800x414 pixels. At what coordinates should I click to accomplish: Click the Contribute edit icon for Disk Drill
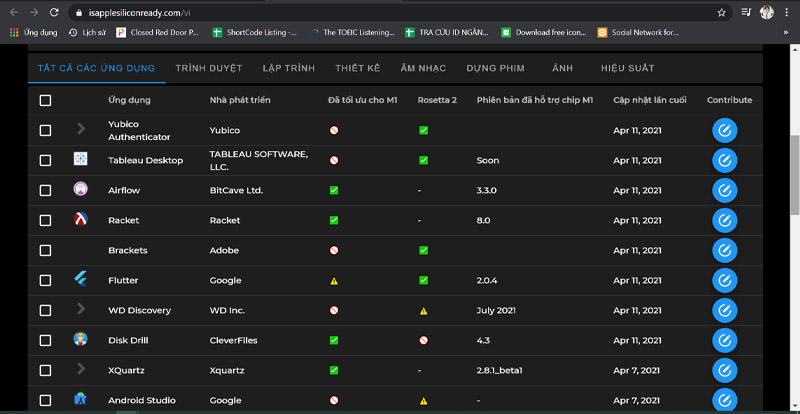(x=724, y=340)
